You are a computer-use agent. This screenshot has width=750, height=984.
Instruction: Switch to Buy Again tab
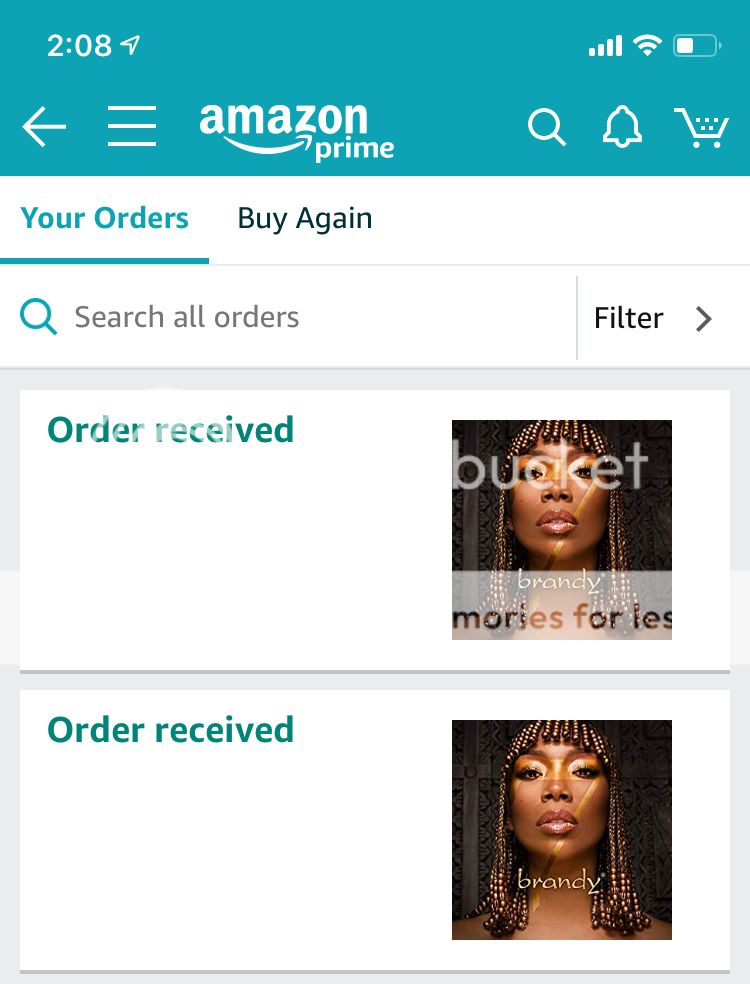point(305,219)
